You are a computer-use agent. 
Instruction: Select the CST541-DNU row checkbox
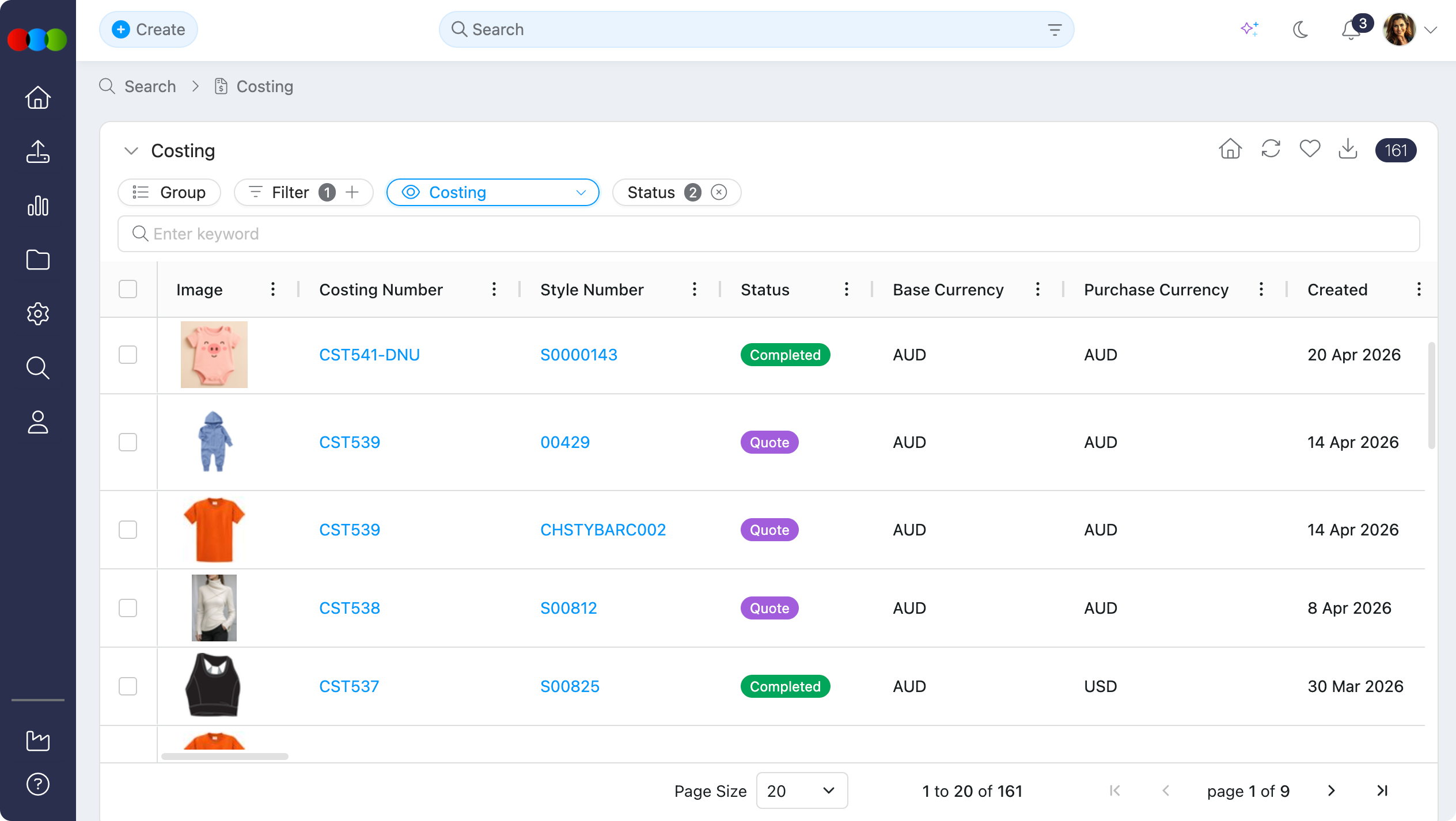point(128,355)
